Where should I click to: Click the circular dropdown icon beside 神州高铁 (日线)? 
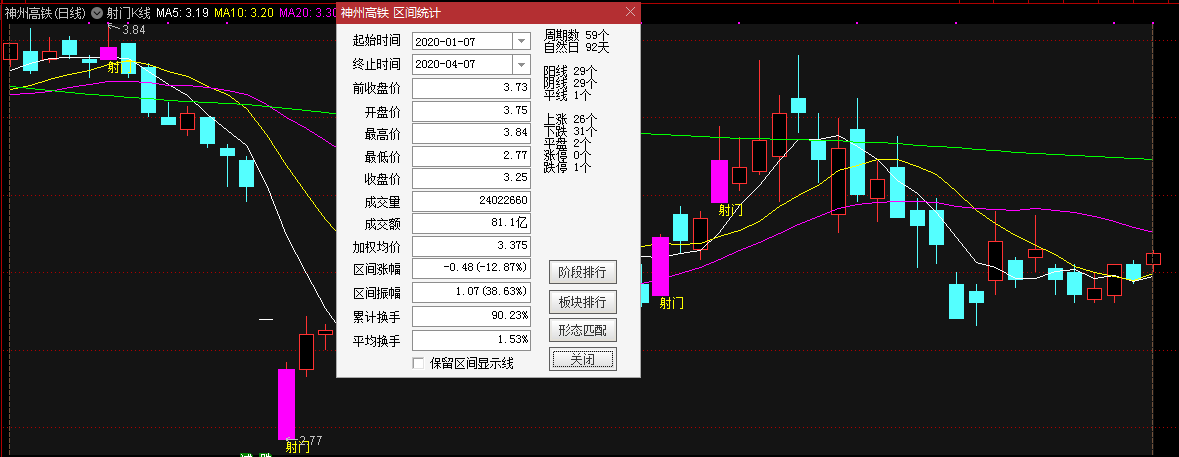[x=96, y=13]
